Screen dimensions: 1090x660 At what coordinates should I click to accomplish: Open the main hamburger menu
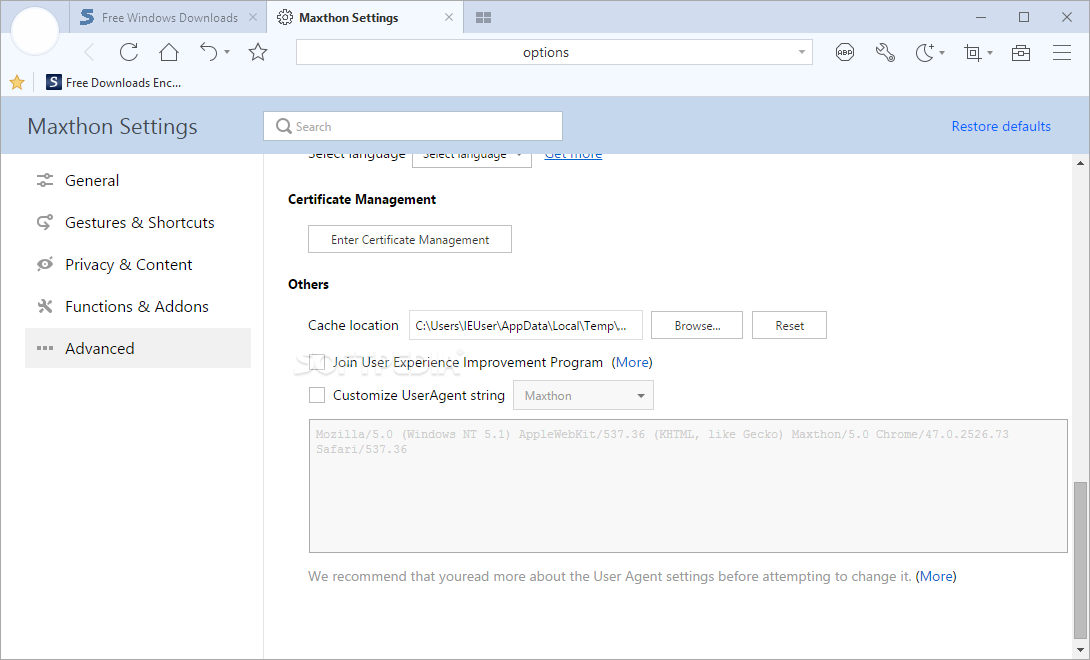pos(1061,53)
